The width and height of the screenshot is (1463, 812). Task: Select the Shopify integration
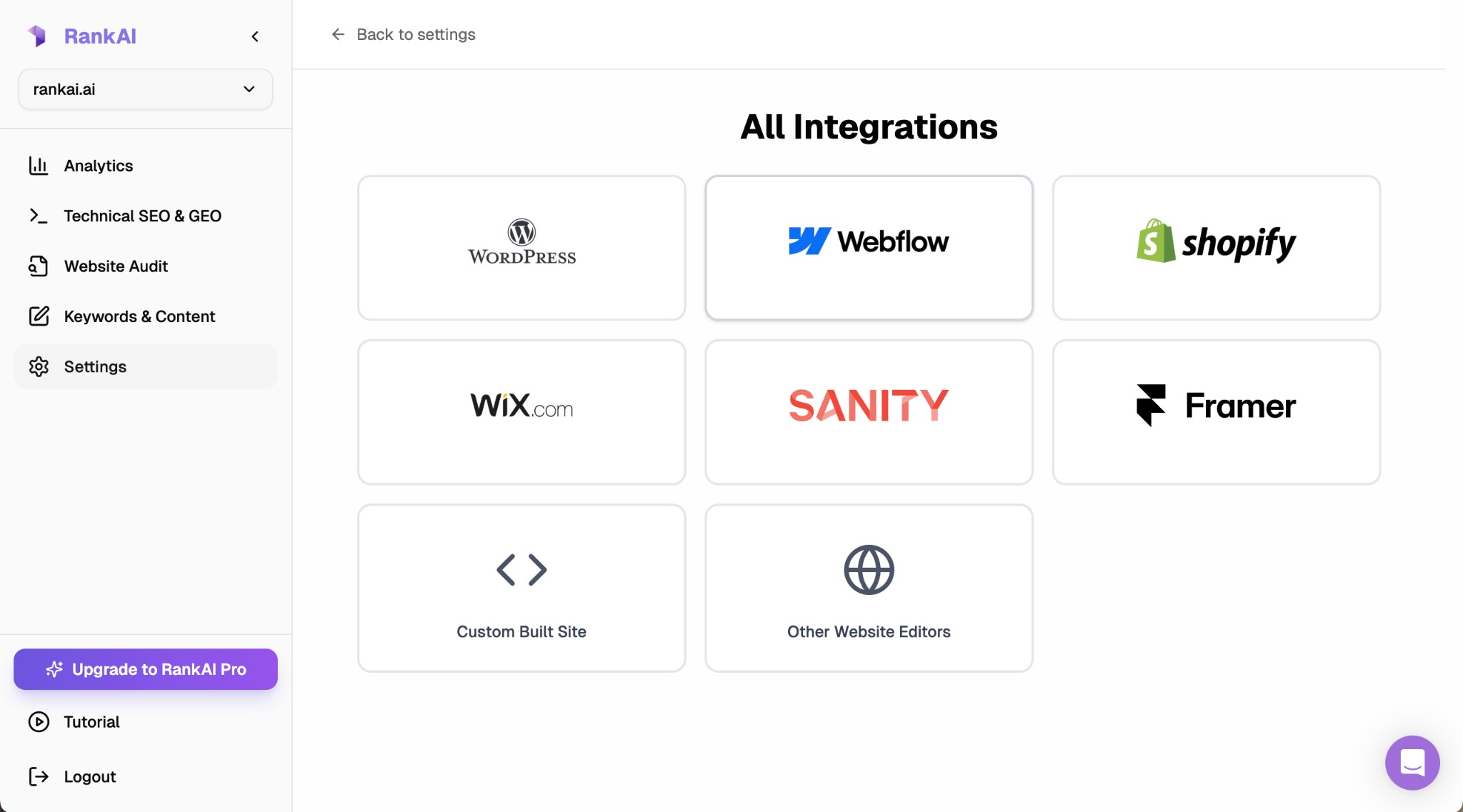pos(1215,248)
